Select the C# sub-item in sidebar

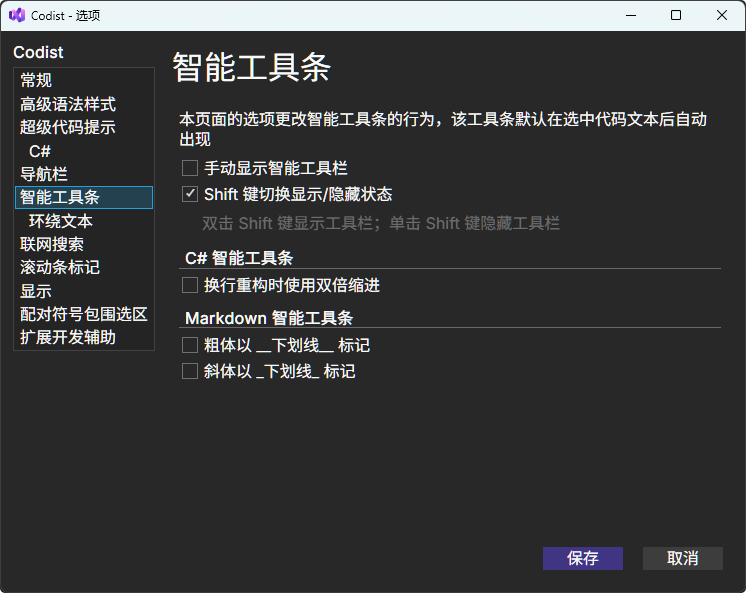[40, 151]
